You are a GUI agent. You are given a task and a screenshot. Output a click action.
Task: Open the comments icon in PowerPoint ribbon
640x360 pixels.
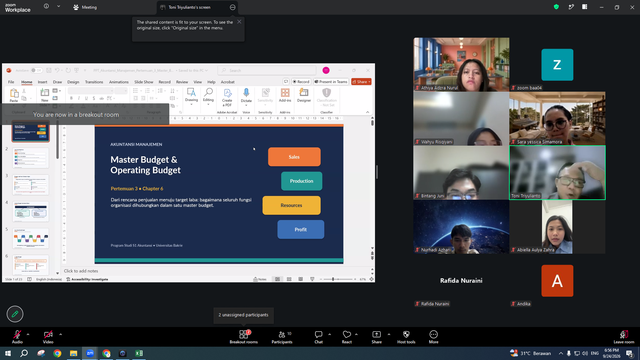pyautogui.click(x=286, y=82)
